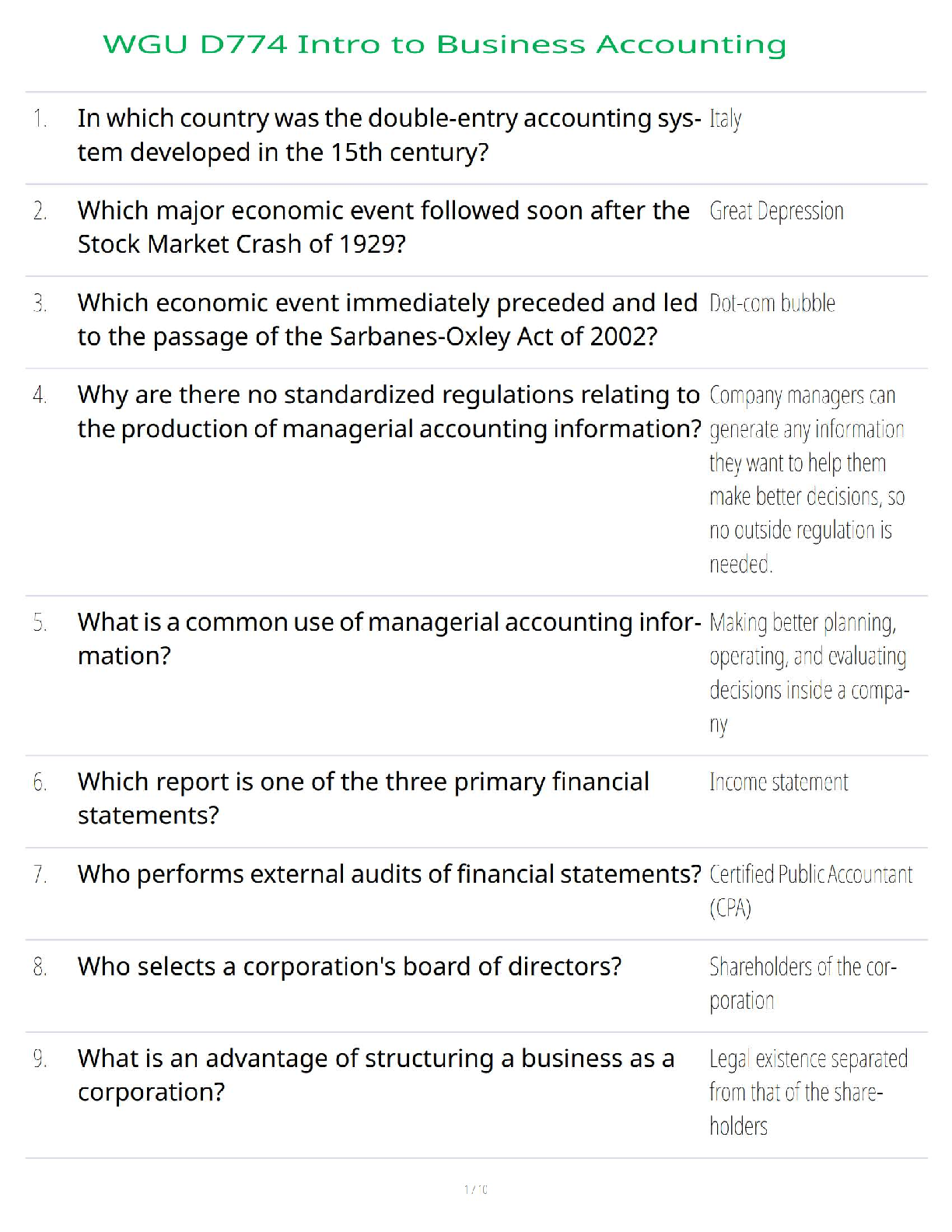Click the answer beginning 'Company managers can'

coord(807,479)
